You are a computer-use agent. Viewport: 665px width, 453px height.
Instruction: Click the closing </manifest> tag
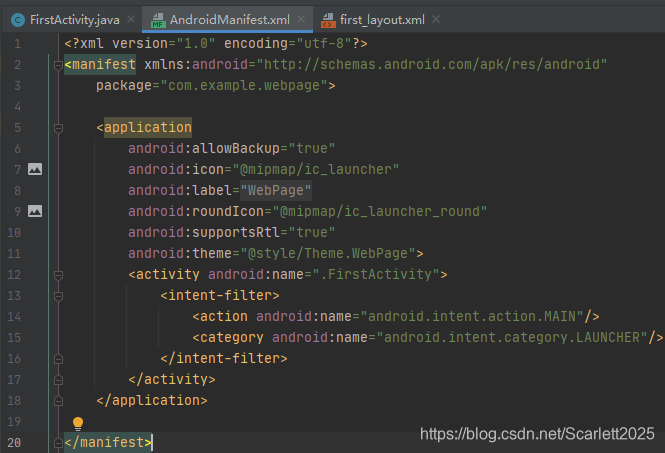(x=108, y=442)
